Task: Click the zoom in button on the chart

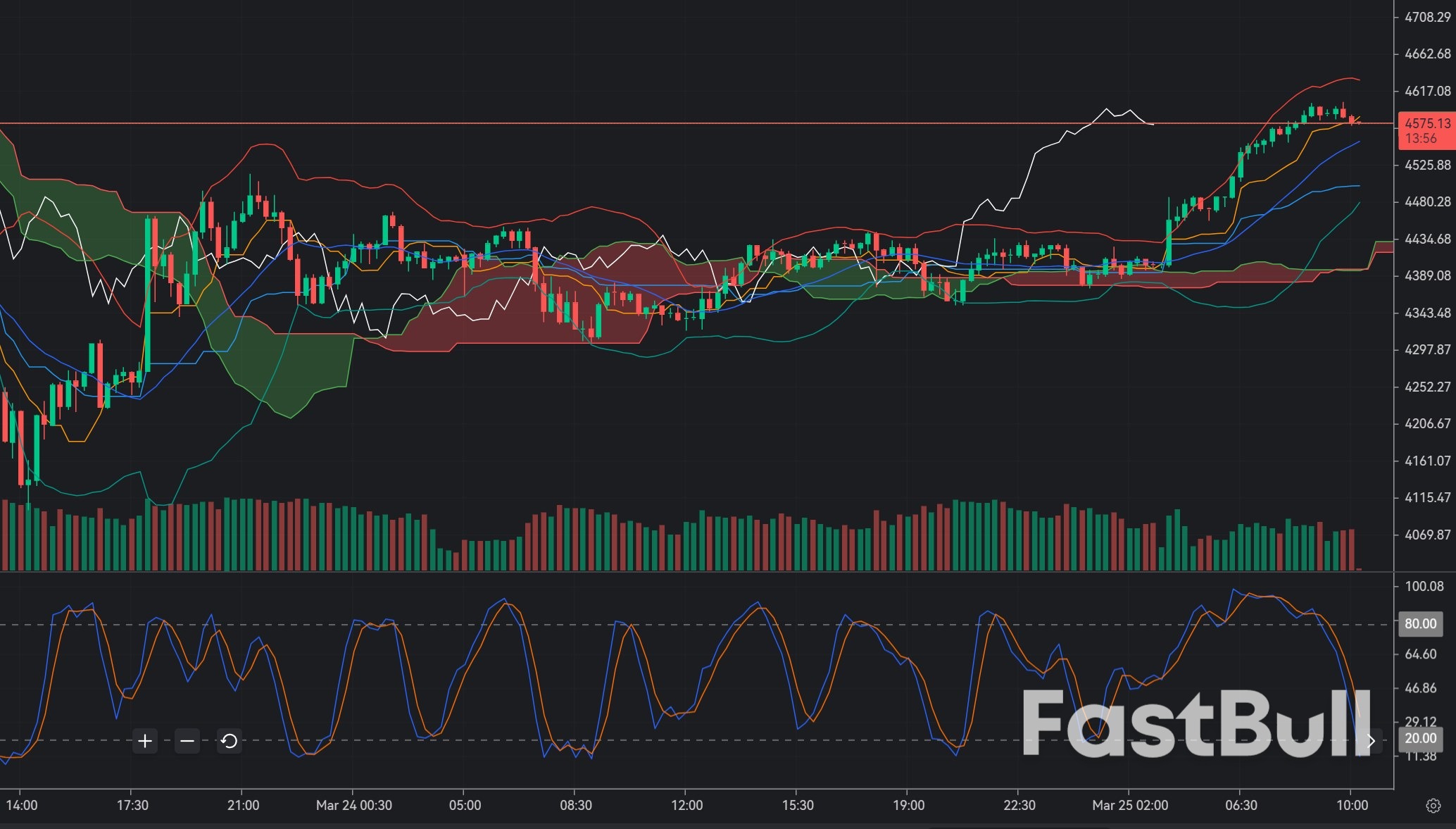Action: (x=144, y=741)
